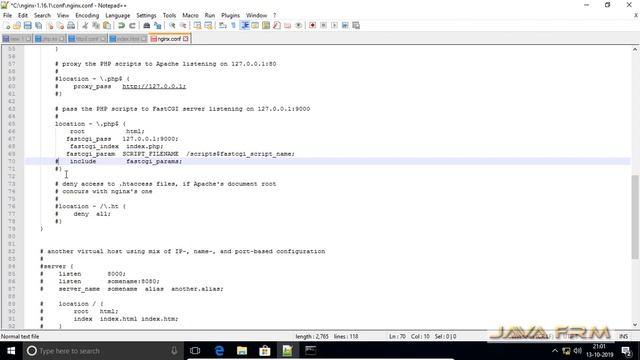Close the nginx.conf tab
This screenshot has width=640, height=360.
point(186,39)
